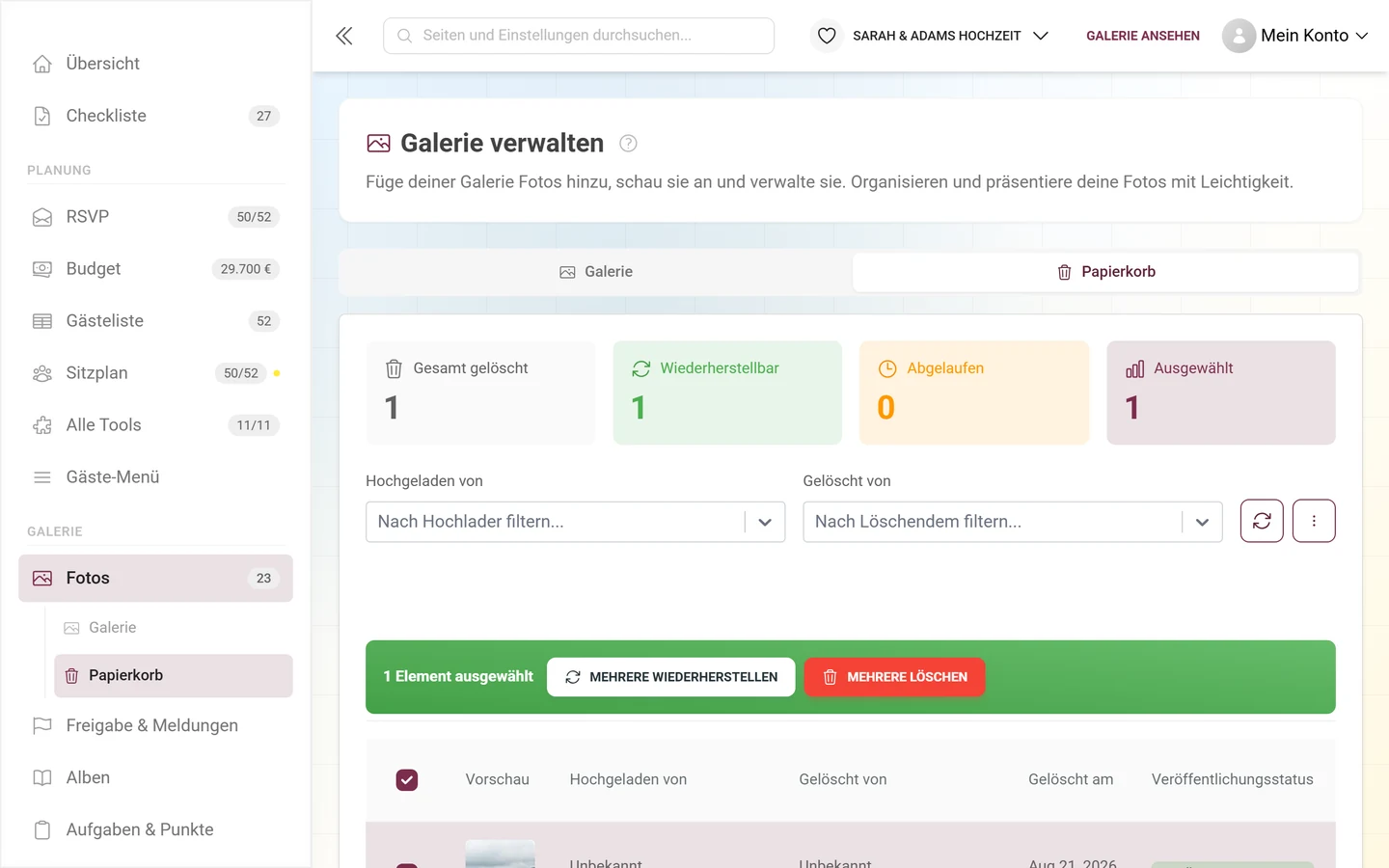Click Mehrere Wiederherstellen button
Viewport: 1389px width, 868px height.
click(671, 677)
